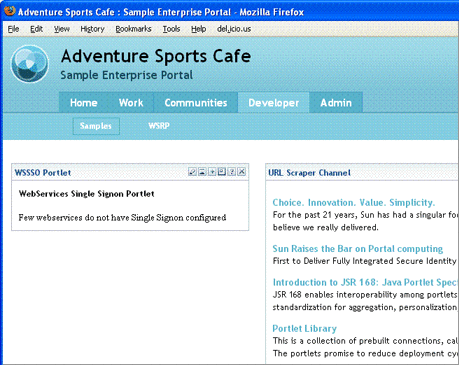
Task: Open the Edit menu
Action: [36, 29]
